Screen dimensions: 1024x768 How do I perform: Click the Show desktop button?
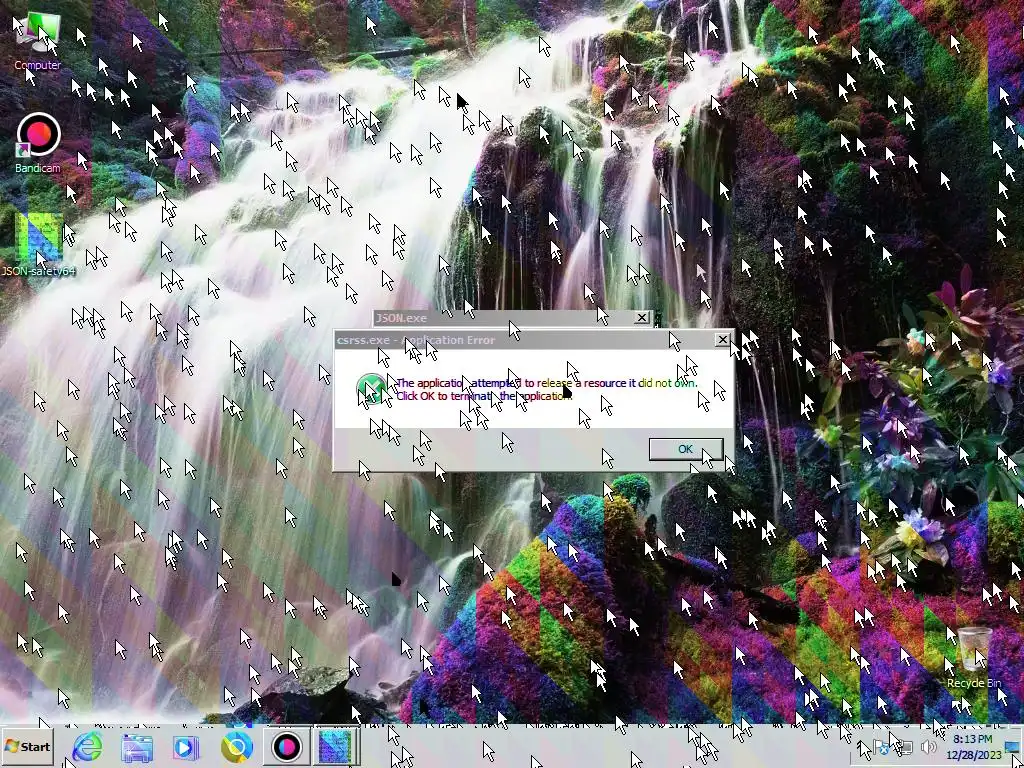pyautogui.click(x=1013, y=747)
